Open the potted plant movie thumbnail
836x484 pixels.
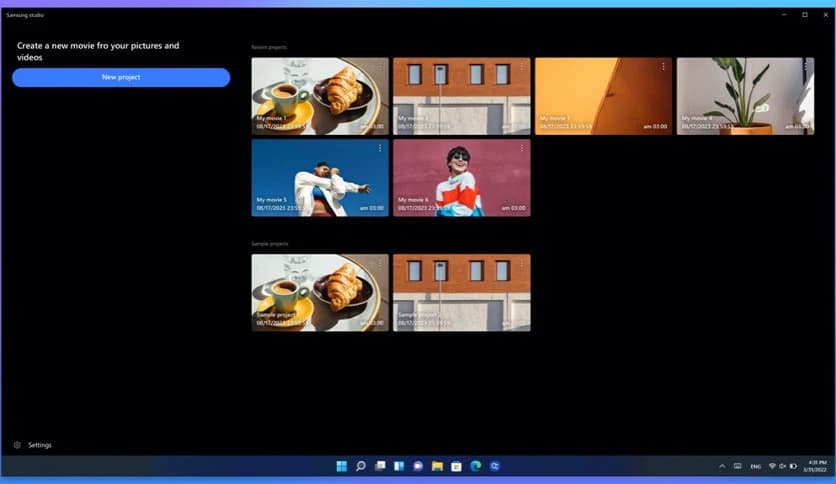pyautogui.click(x=745, y=96)
